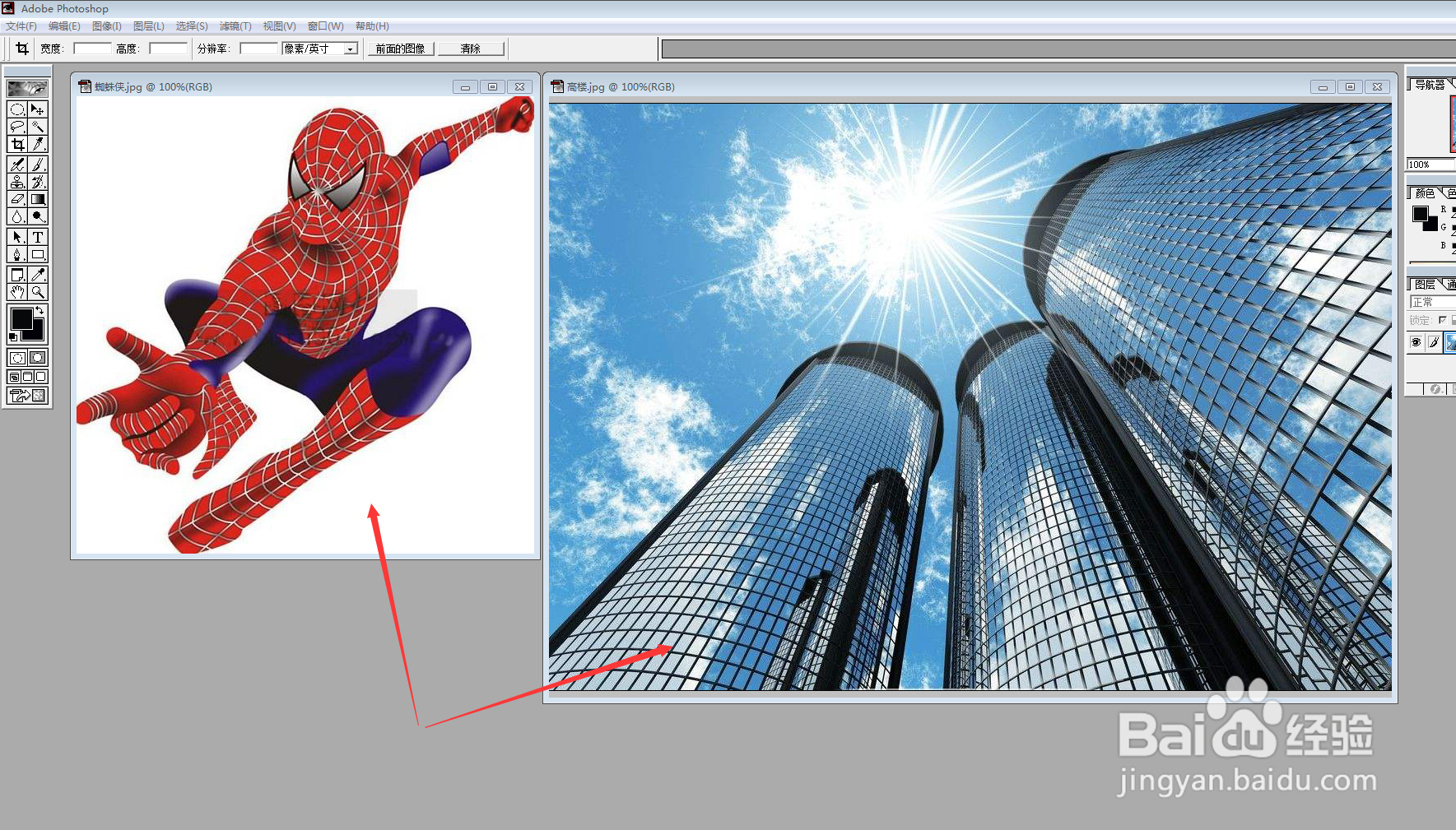Open crop tool presets icon in options bar
The width and height of the screenshot is (1456, 830).
click(22, 49)
